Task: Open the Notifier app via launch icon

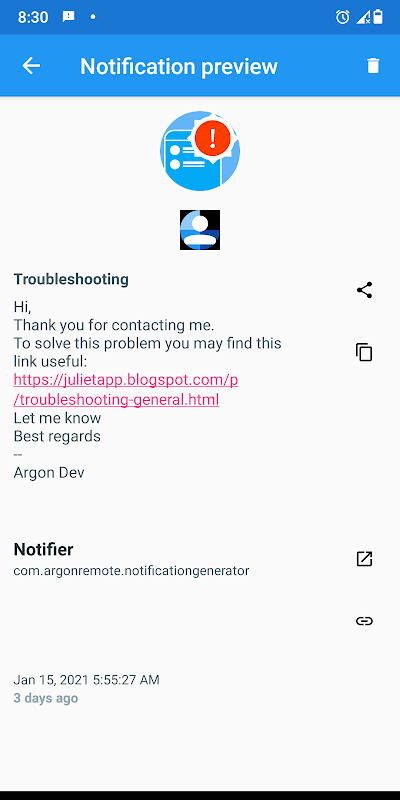Action: click(x=364, y=559)
